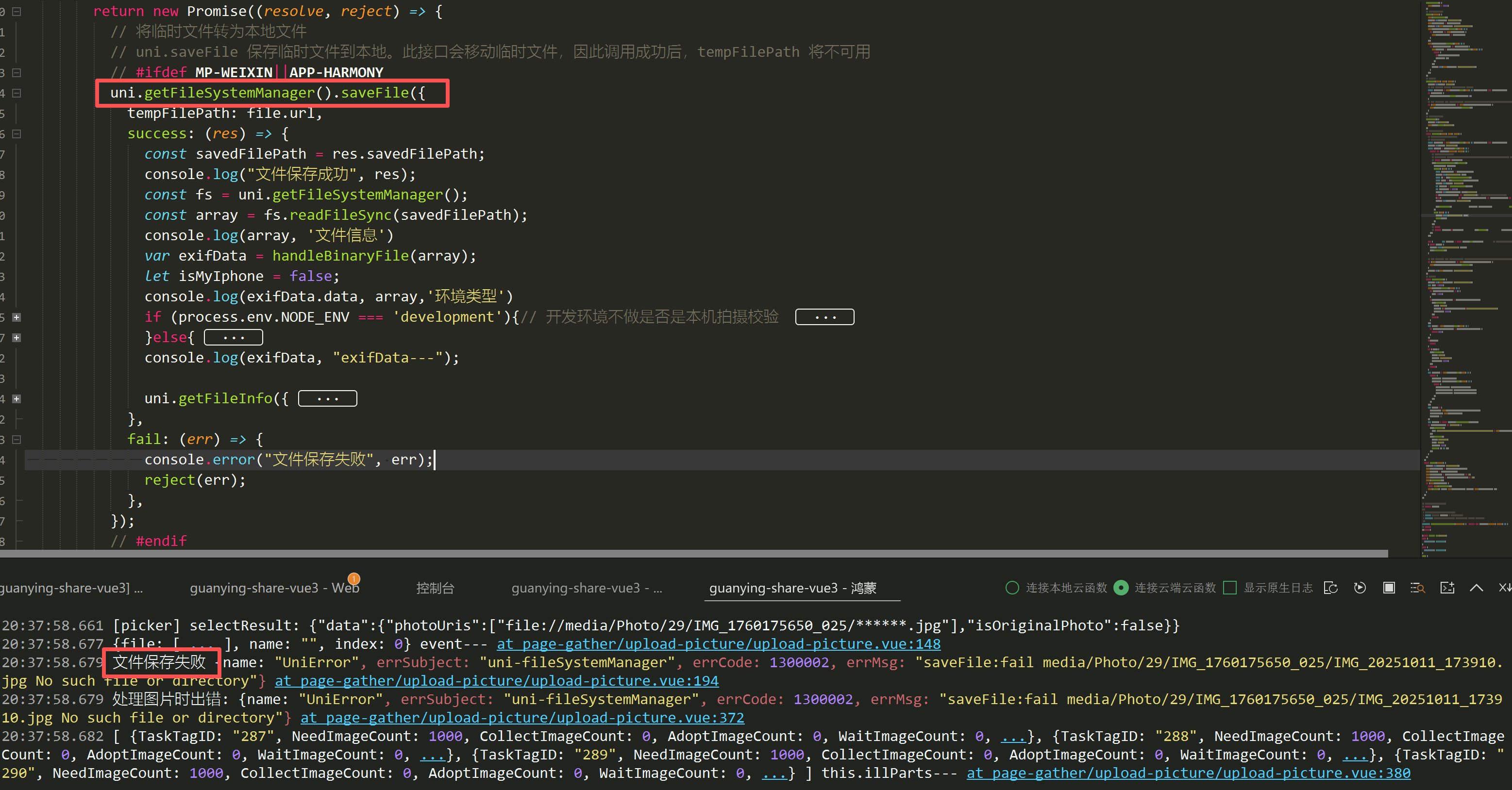Click the orange notification badge on Web tab

[353, 578]
